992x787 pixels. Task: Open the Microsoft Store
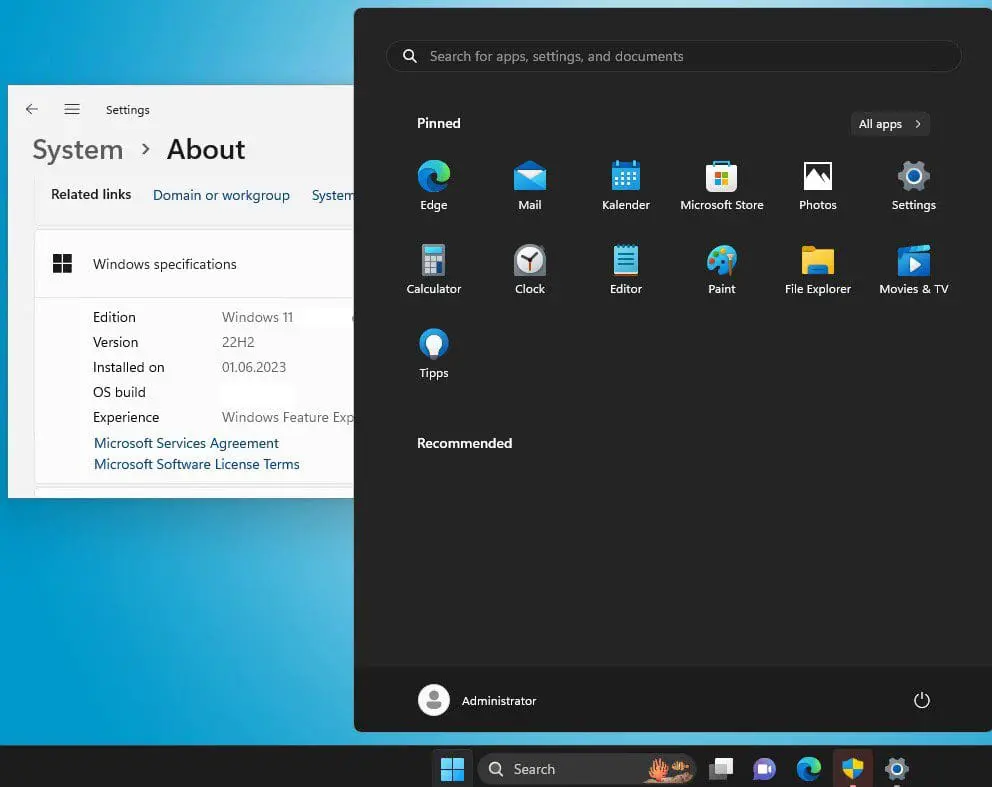pos(721,185)
